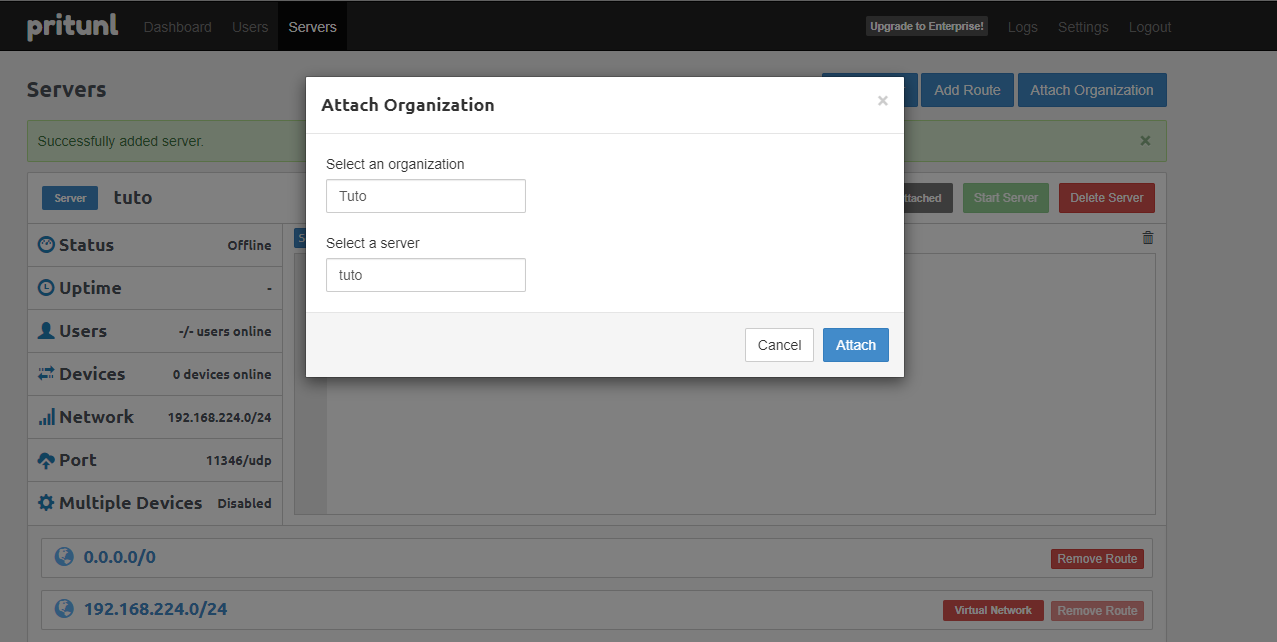This screenshot has height=642, width=1277.
Task: Click the Servers page heading
Action: (x=66, y=89)
